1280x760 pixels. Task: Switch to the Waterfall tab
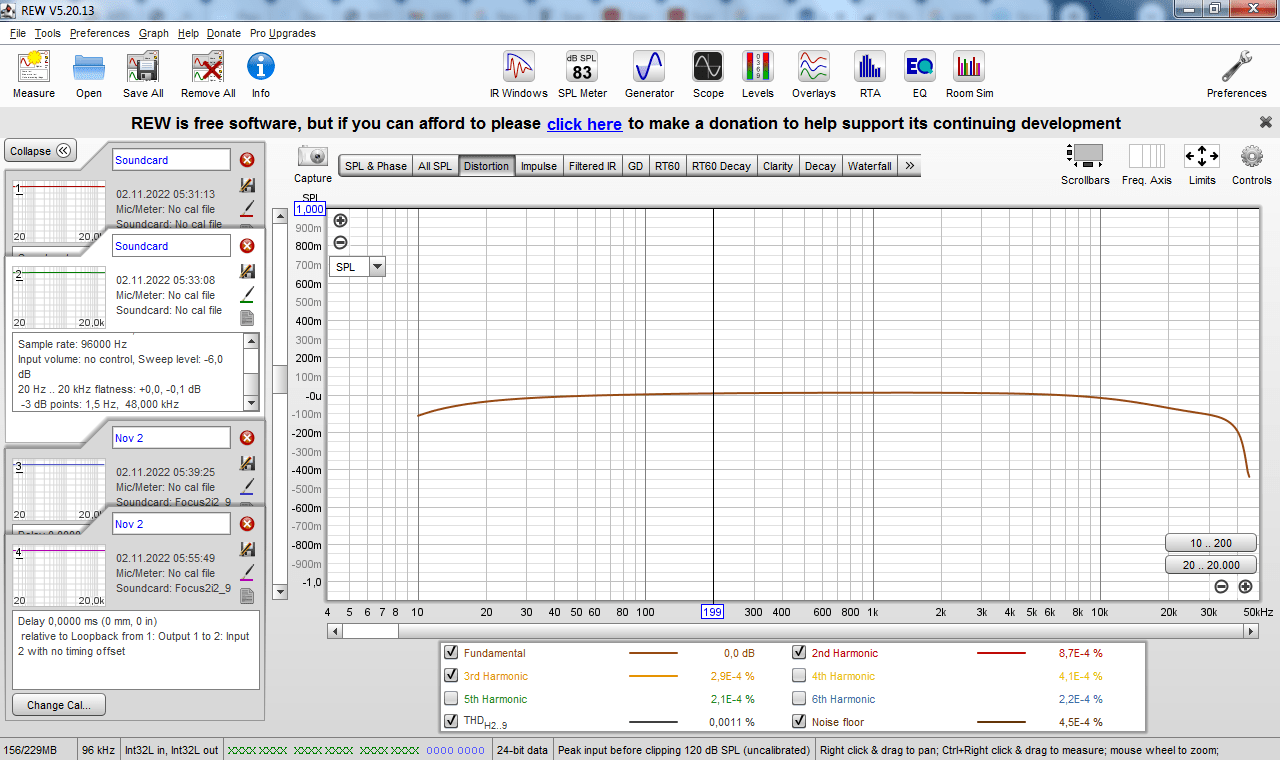tap(870, 166)
